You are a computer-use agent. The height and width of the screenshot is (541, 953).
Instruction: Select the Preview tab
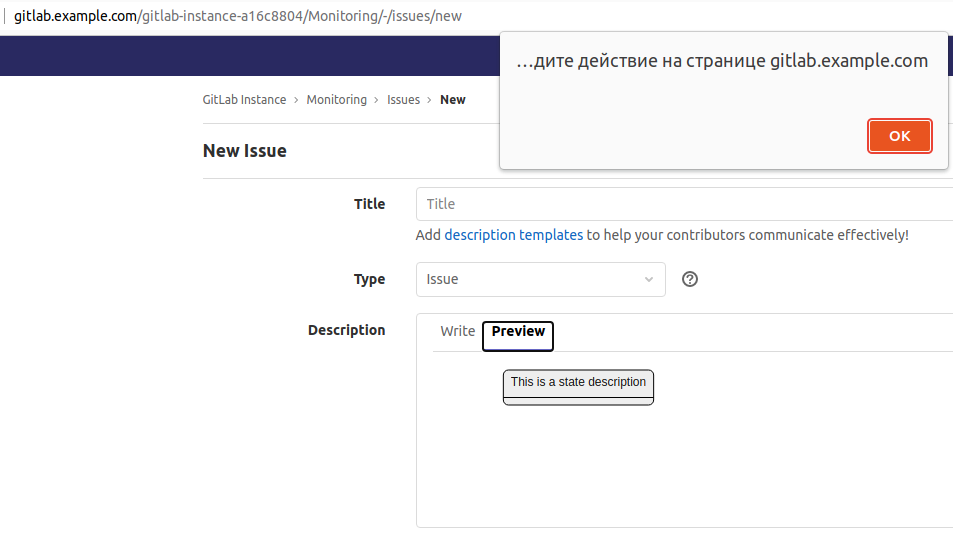[x=518, y=332]
